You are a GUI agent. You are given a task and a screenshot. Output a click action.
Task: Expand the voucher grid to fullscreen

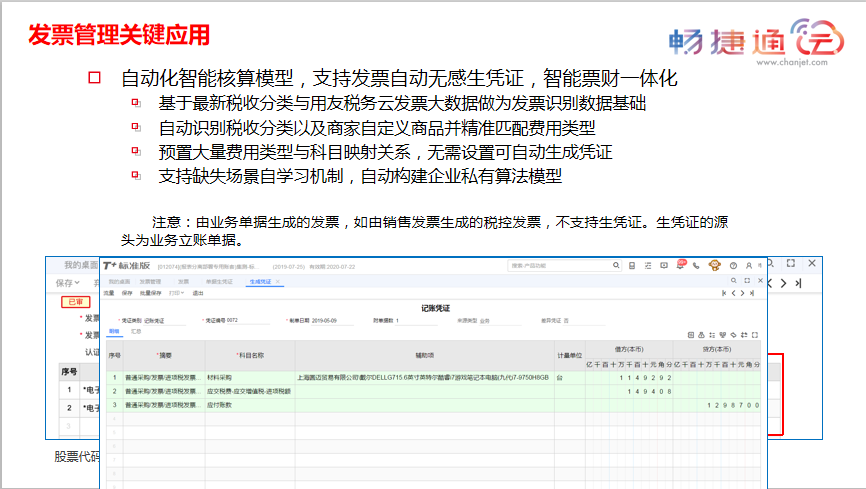click(x=754, y=335)
